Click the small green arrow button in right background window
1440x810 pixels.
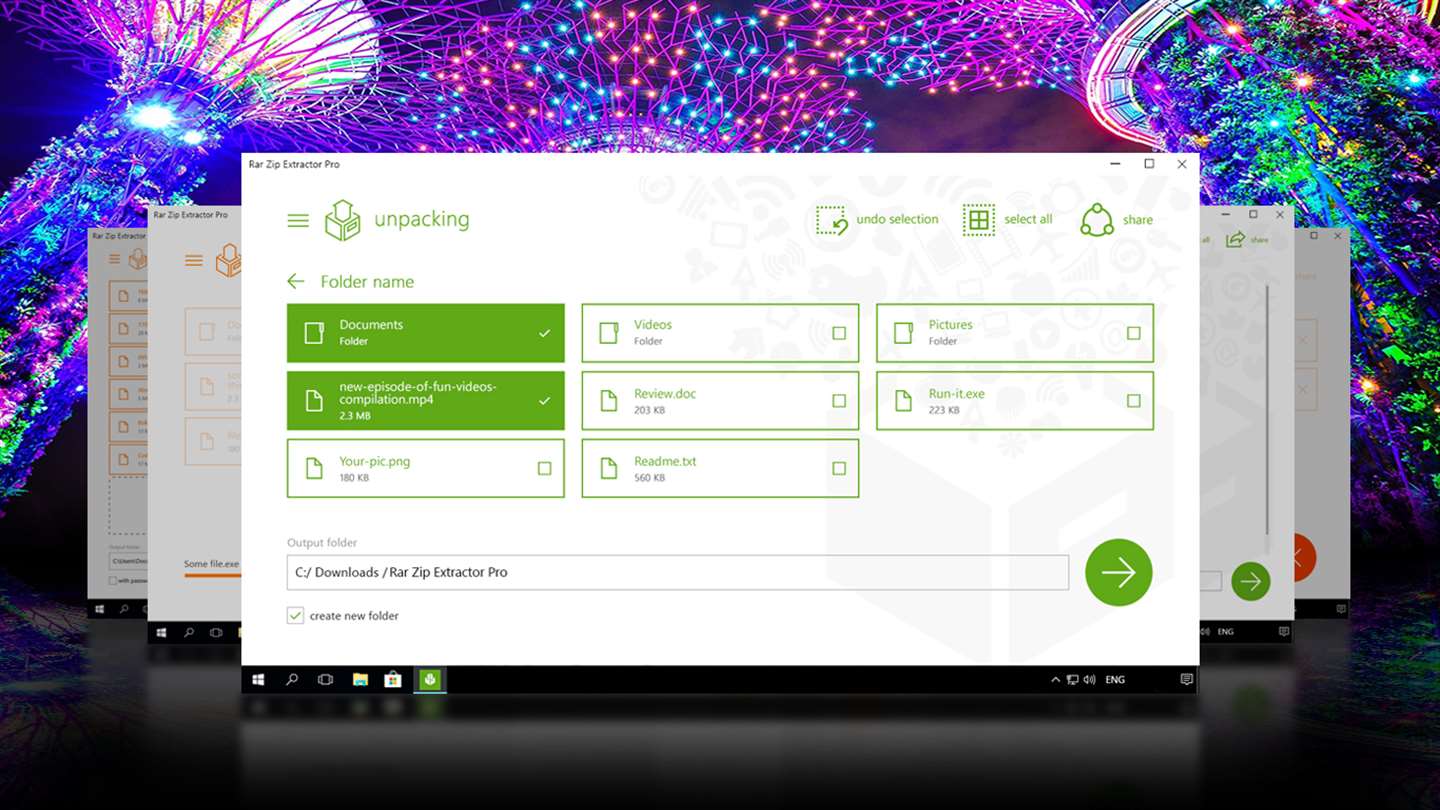point(1250,581)
